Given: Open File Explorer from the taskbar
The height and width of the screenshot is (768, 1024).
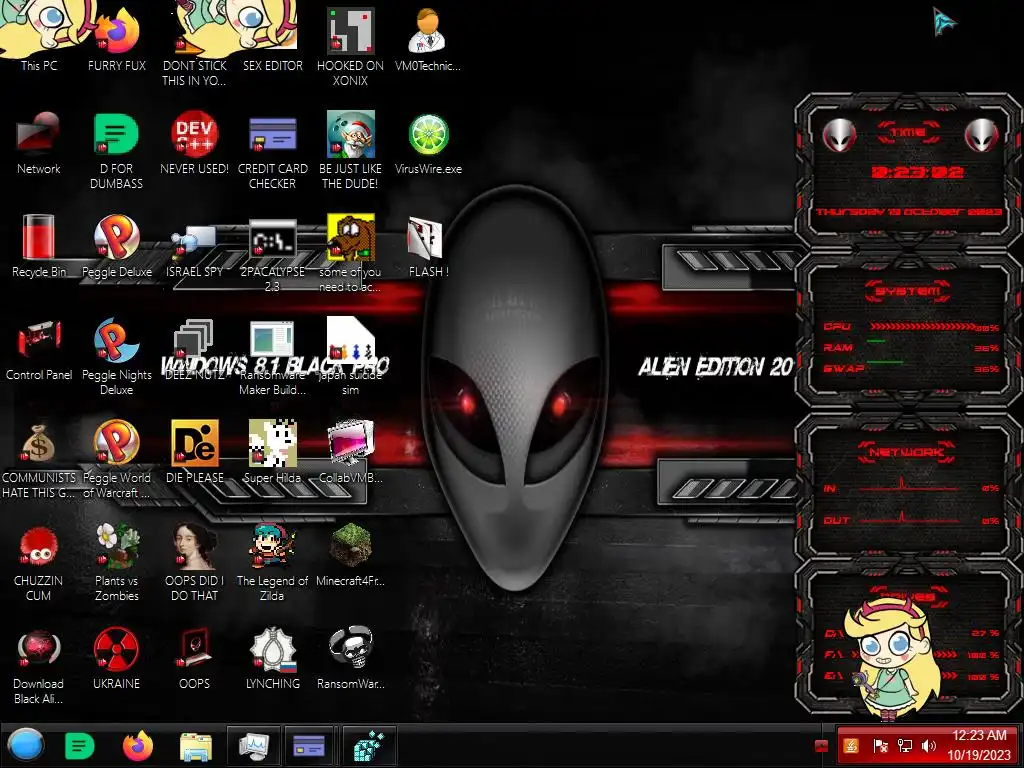Looking at the screenshot, I should pos(196,746).
